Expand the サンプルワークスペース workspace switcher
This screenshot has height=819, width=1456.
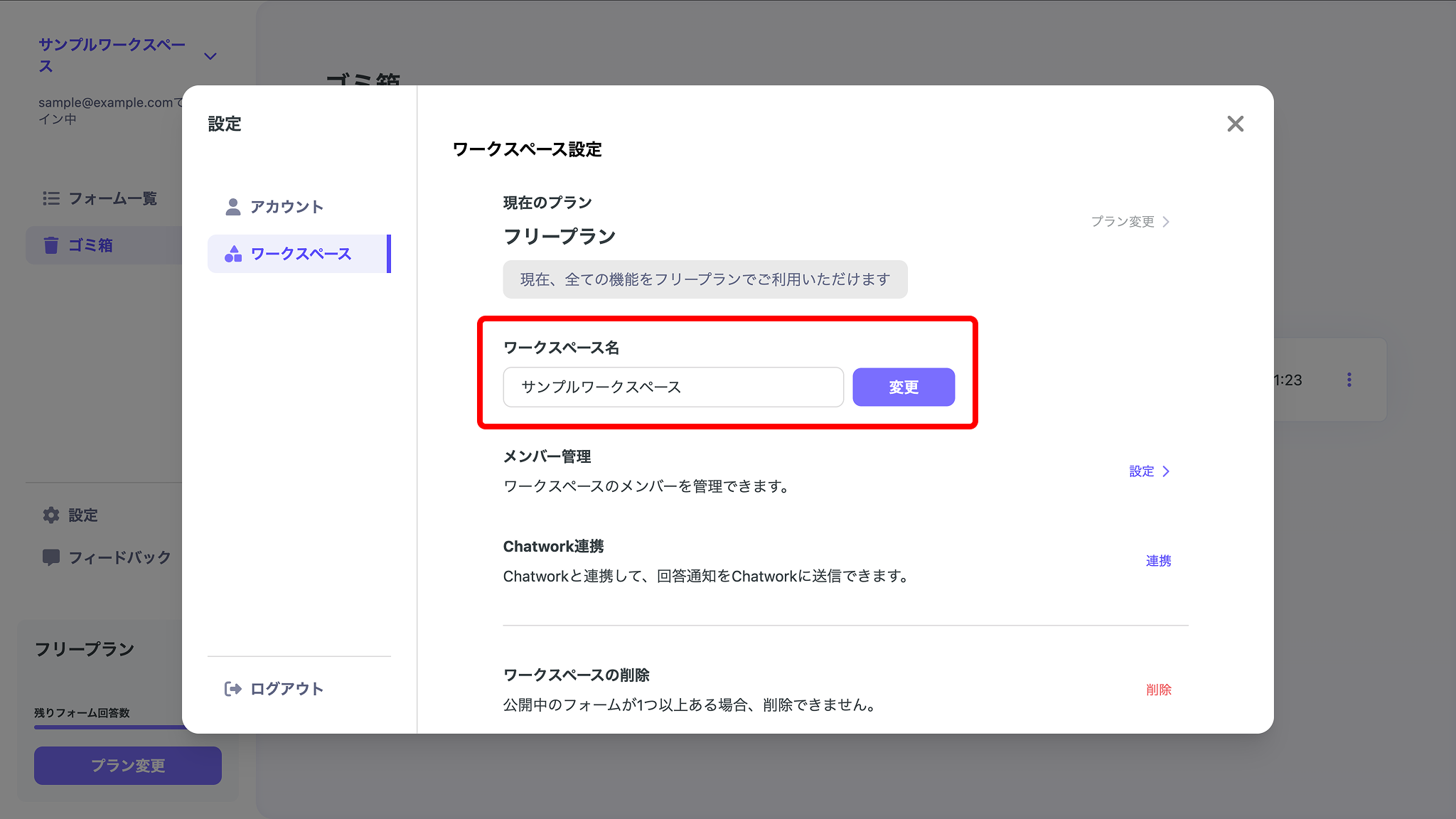click(x=210, y=55)
